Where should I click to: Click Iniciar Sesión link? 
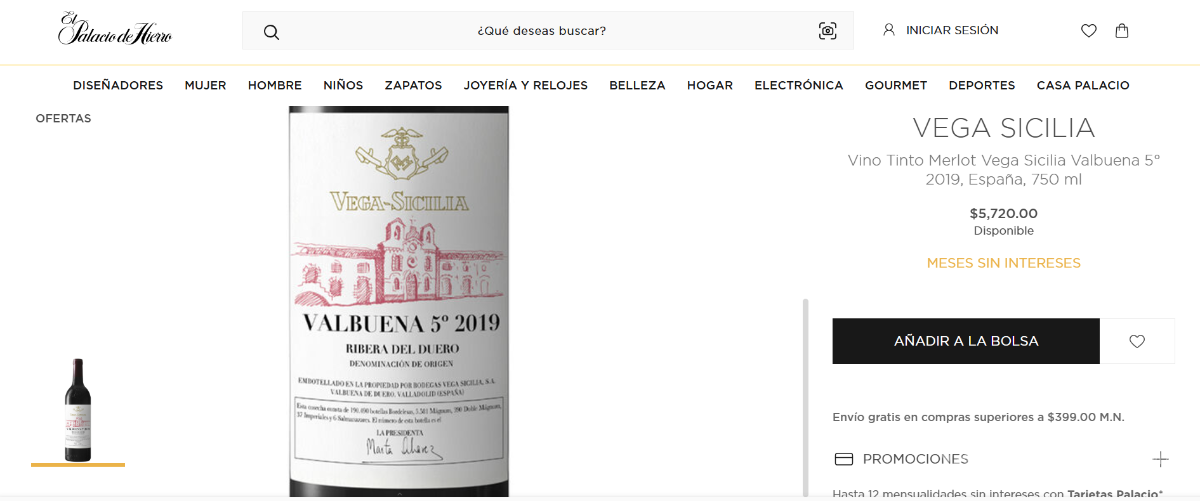pyautogui.click(x=952, y=30)
